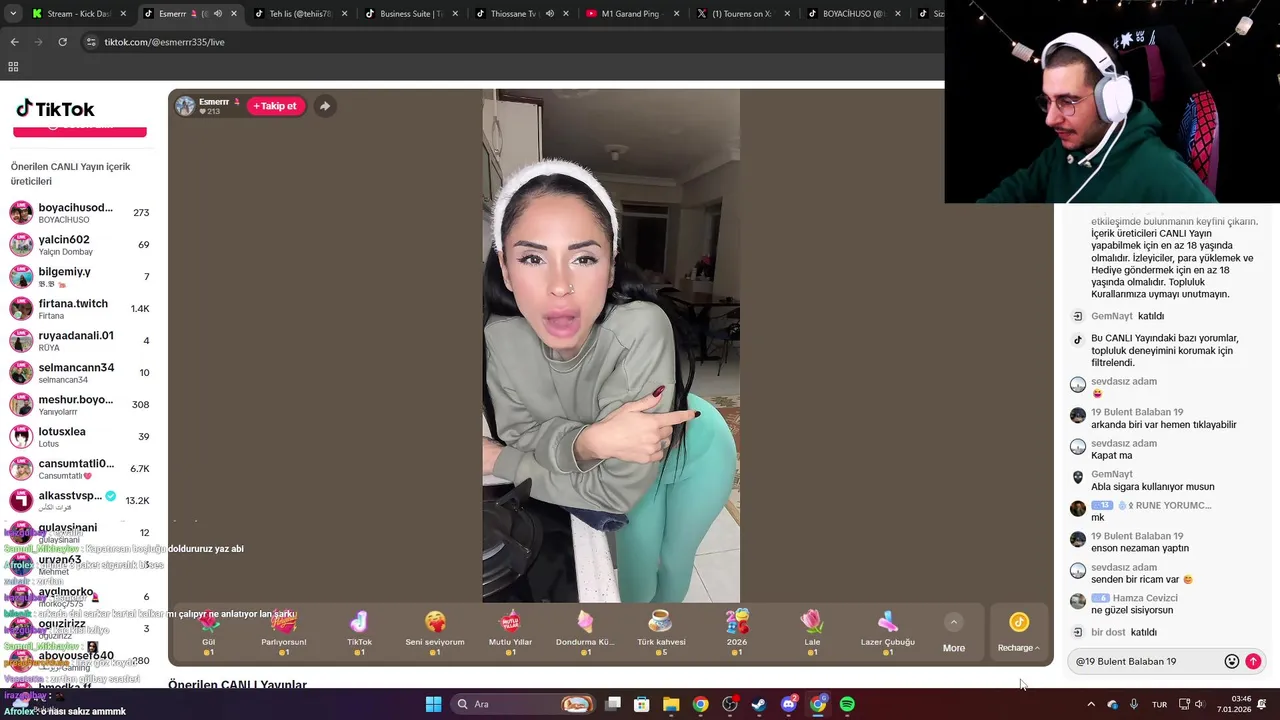Send the Lale tulip gift
Screen dimensions: 1280x720
coord(812,630)
